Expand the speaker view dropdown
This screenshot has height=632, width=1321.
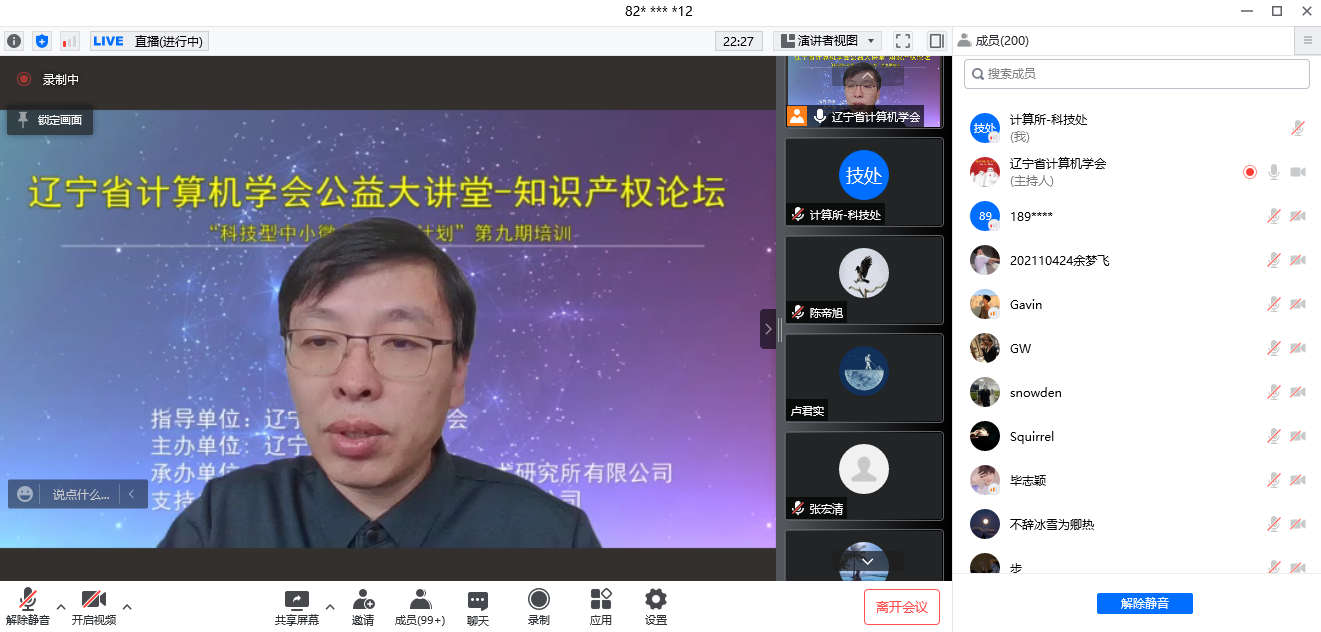click(x=827, y=41)
